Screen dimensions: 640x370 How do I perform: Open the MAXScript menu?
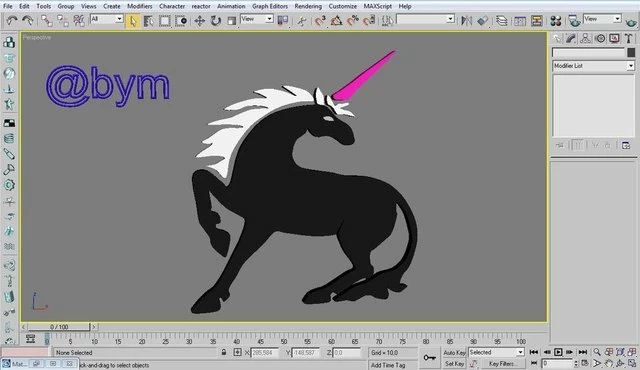tap(378, 6)
